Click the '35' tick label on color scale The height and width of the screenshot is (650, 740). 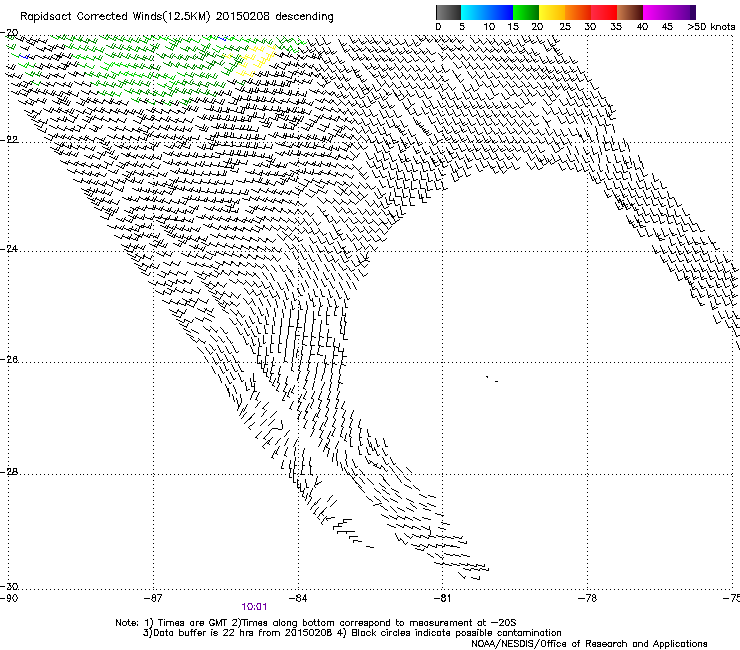coord(616,27)
